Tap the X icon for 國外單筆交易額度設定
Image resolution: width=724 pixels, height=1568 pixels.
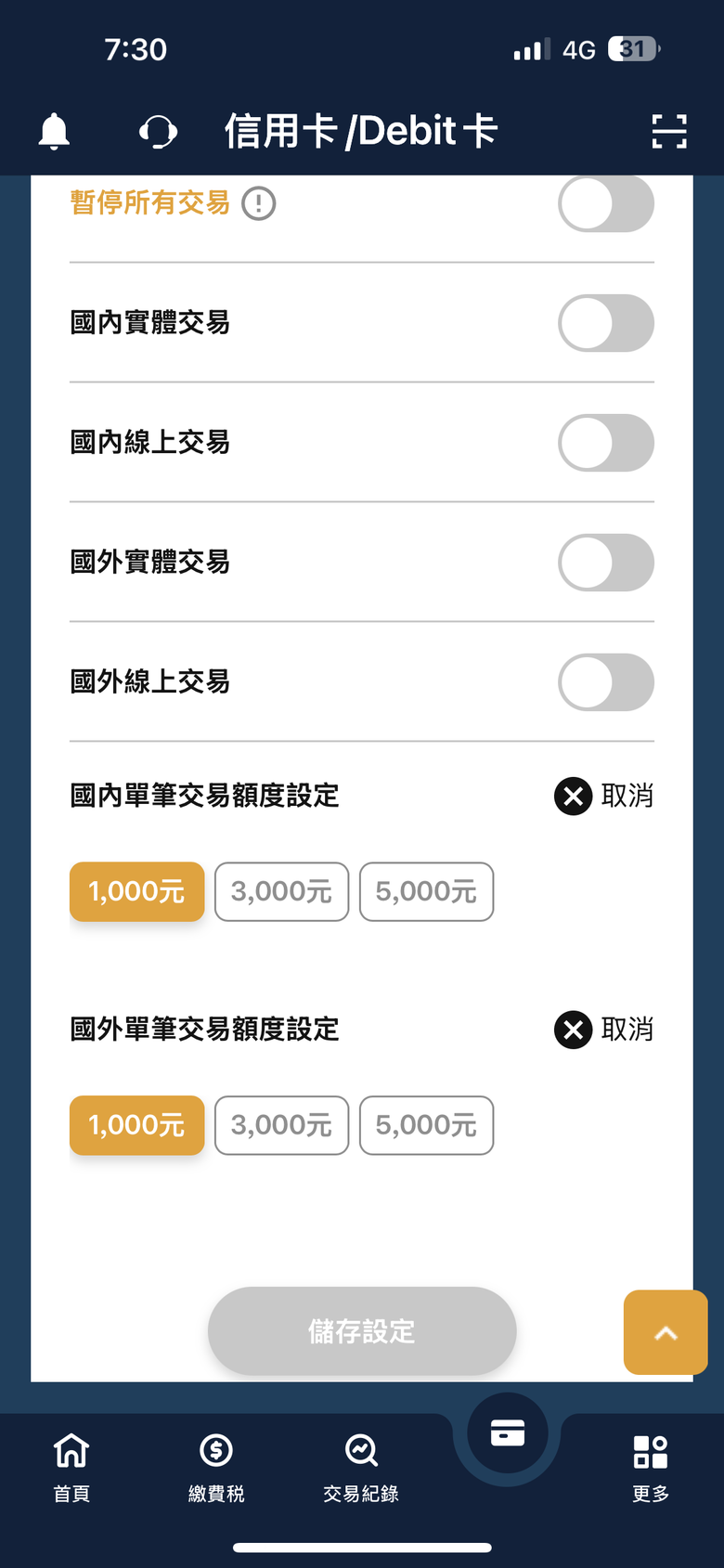[574, 1030]
